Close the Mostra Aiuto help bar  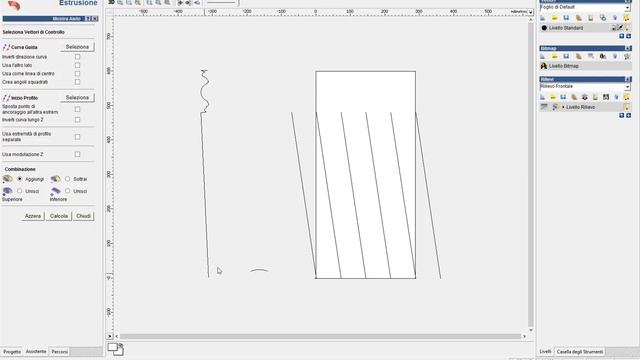95,19
